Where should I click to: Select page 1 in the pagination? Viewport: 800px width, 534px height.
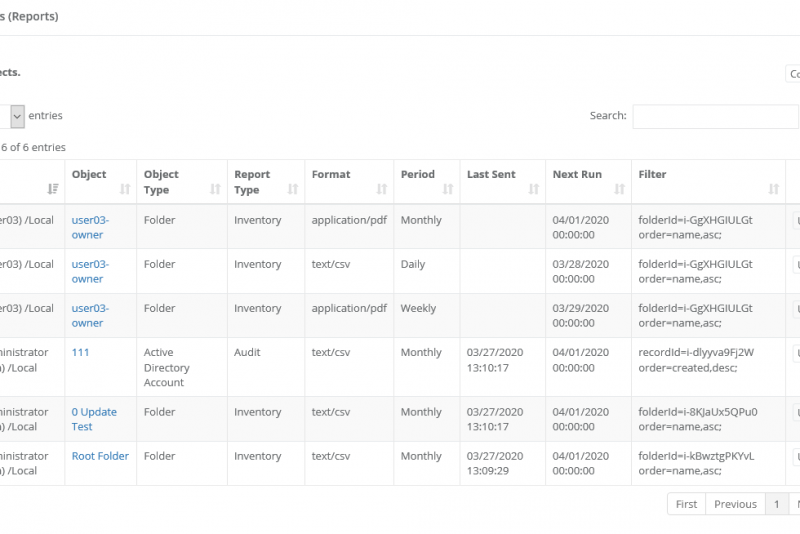click(776, 504)
